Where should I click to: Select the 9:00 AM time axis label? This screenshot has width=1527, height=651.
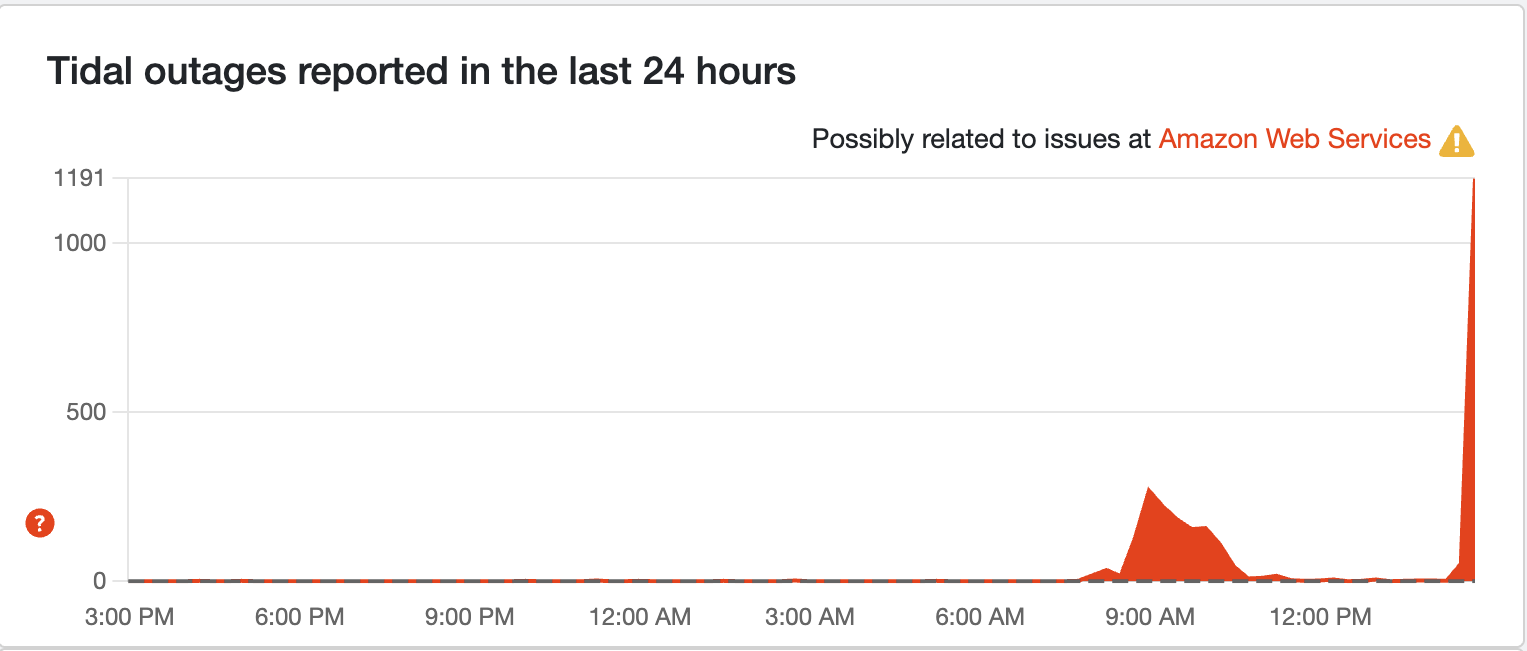[1151, 617]
